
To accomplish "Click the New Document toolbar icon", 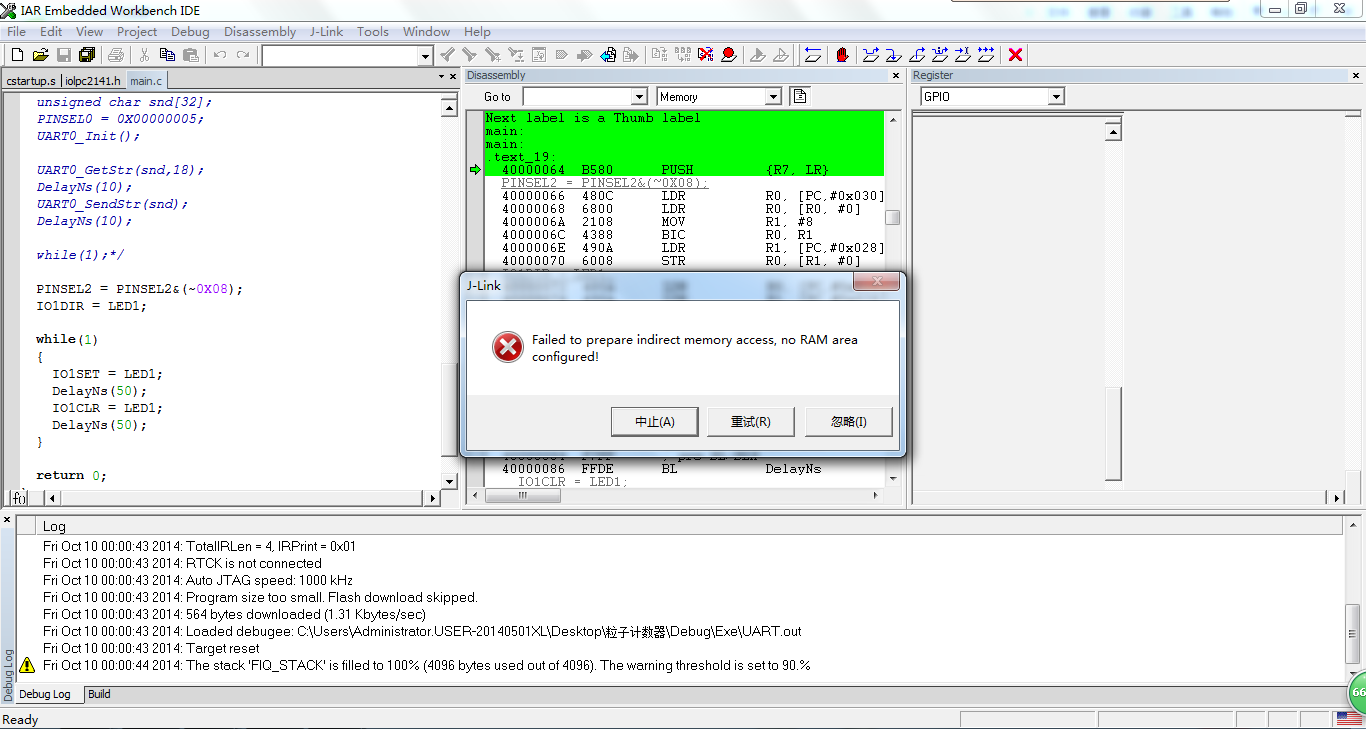I will click(x=16, y=55).
